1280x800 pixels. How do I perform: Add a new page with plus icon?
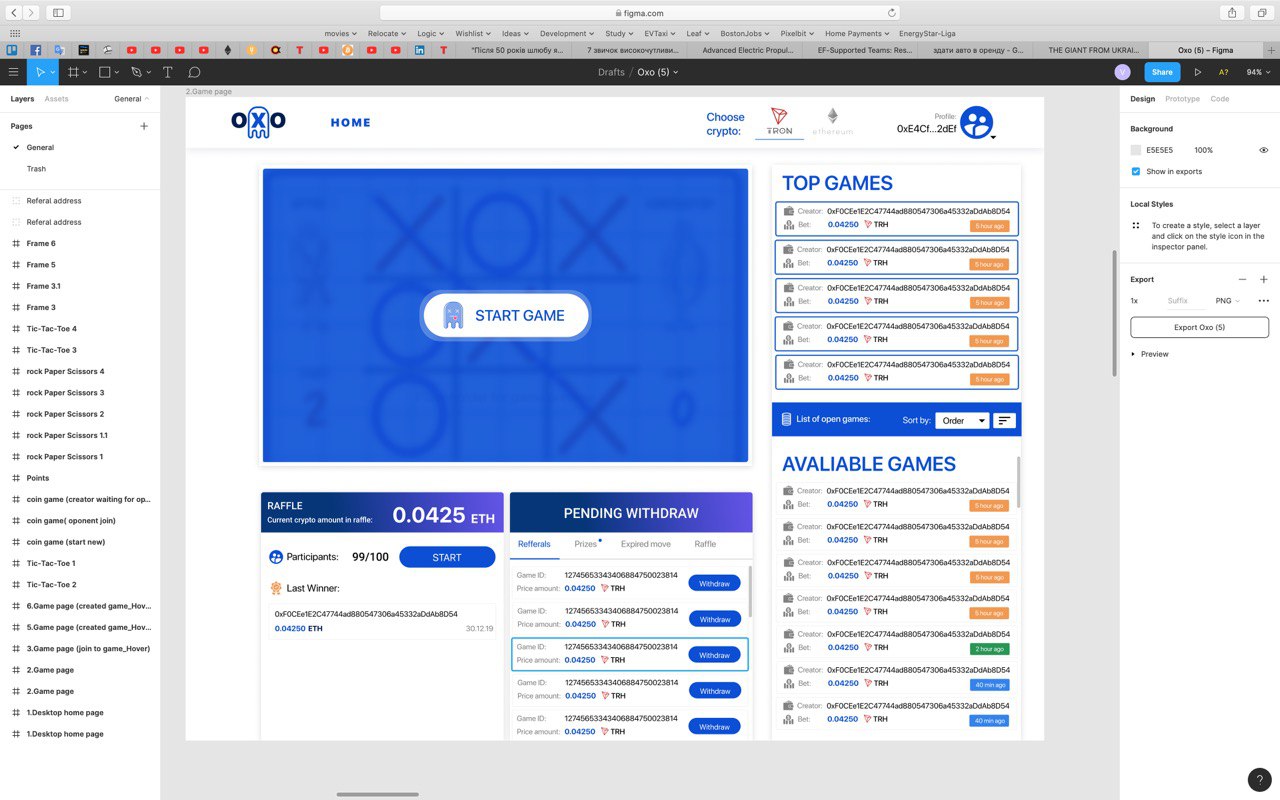[x=144, y=126]
